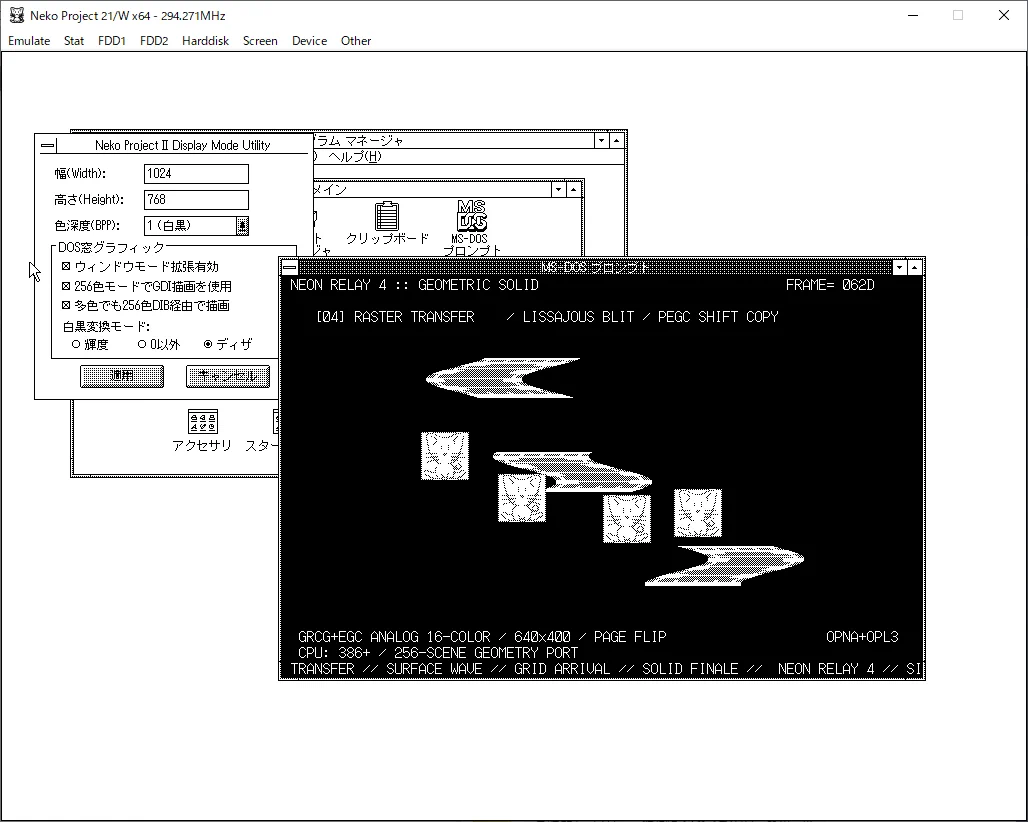
Task: Open the MS-DOS プロンプト window control-menu box
Action: [290, 267]
